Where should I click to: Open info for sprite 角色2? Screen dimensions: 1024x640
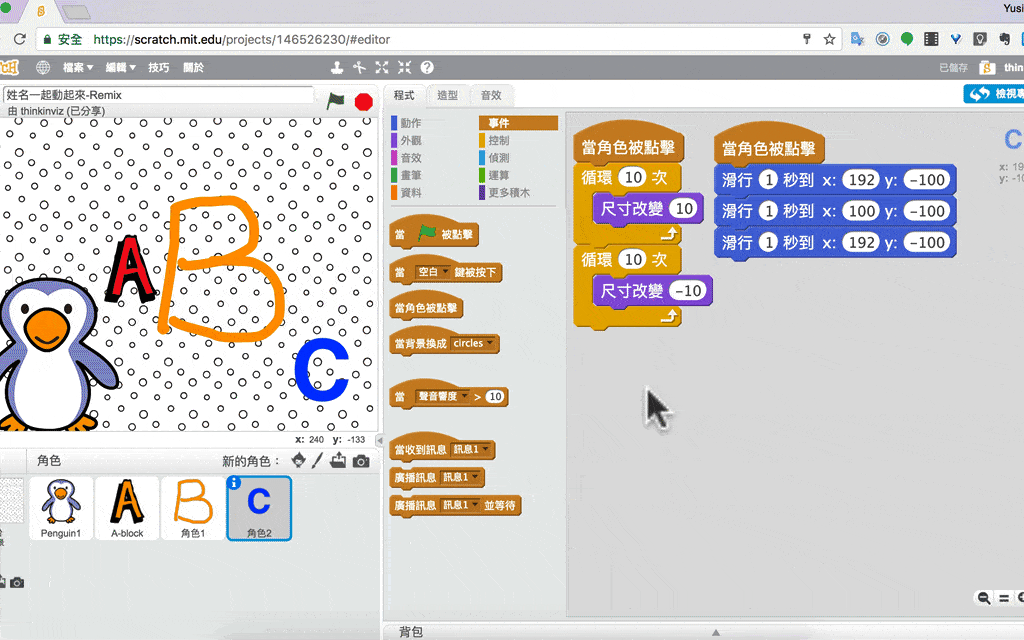pyautogui.click(x=234, y=483)
